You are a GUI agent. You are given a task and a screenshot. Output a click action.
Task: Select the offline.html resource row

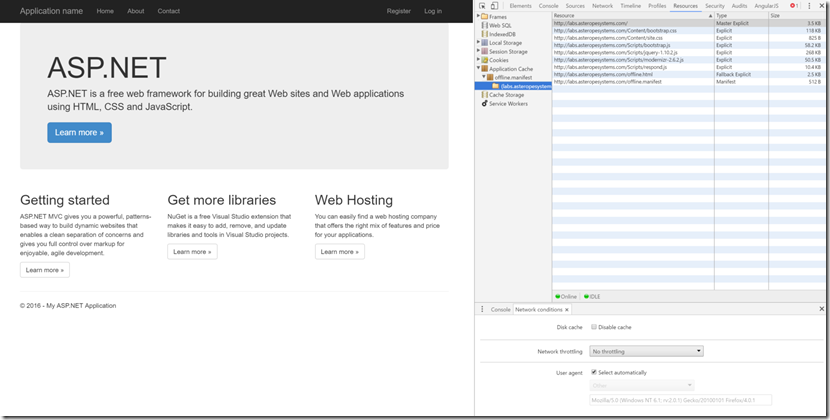pos(691,74)
